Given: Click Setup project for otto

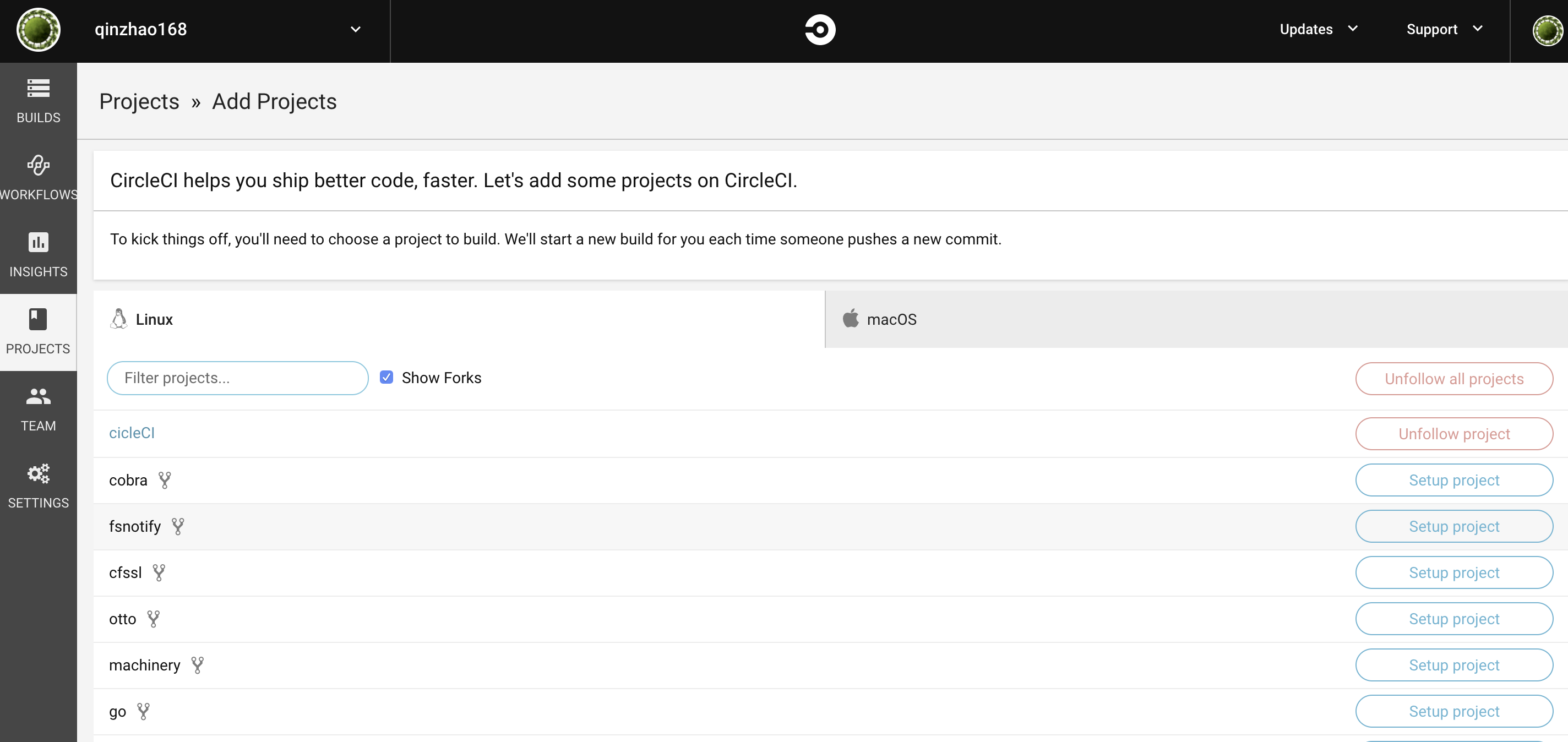Looking at the screenshot, I should coord(1453,619).
